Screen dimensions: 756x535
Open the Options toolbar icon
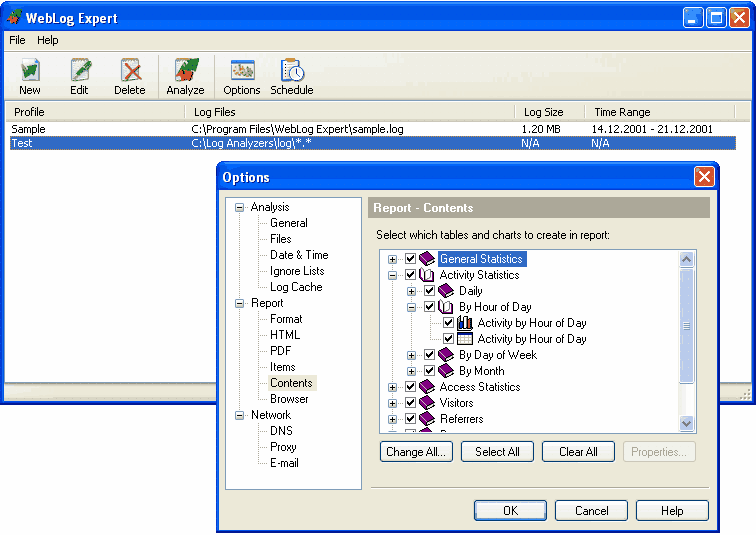click(x=242, y=70)
